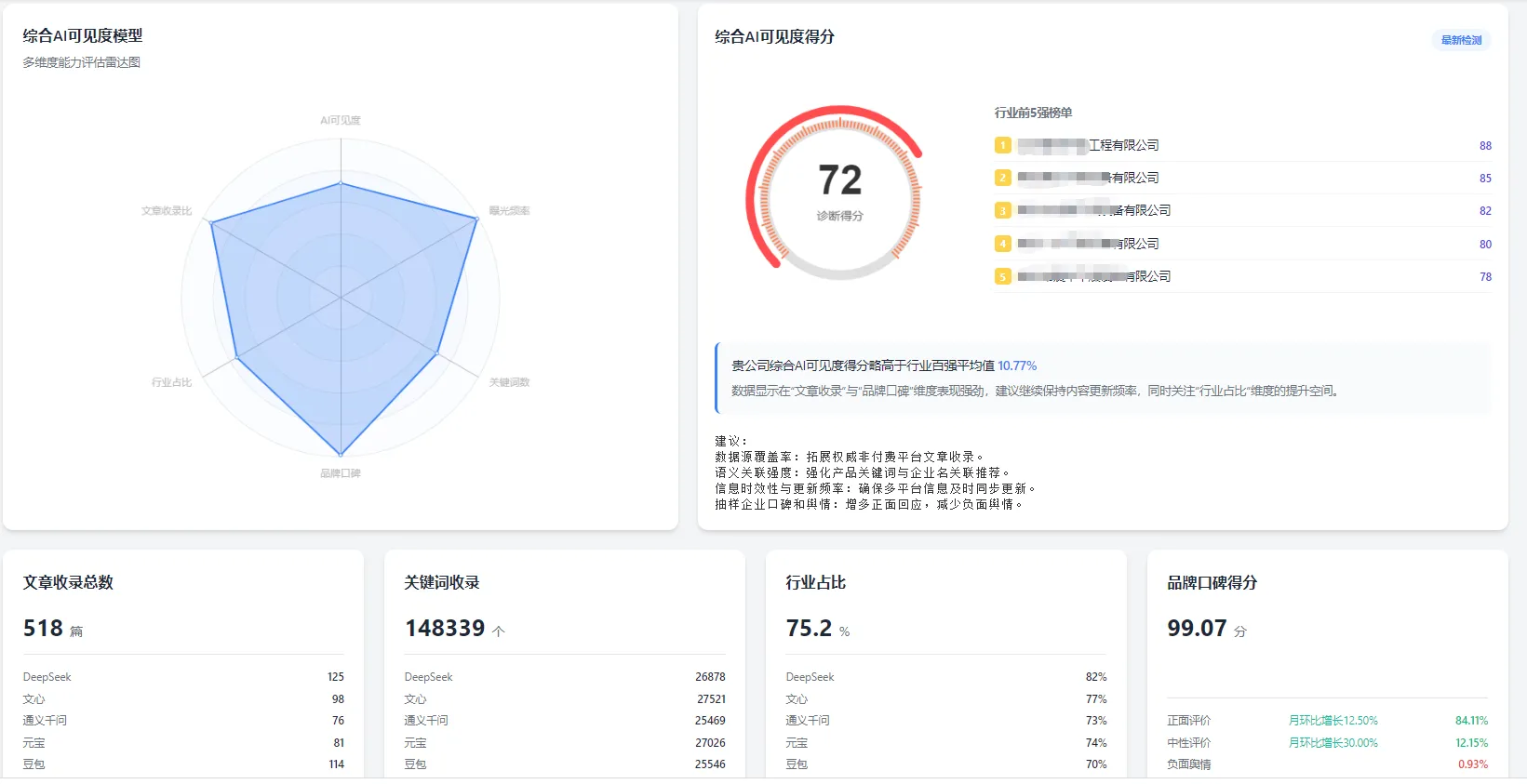Select the 文章收录比 radar axis label
The image size is (1527, 784).
tap(167, 211)
